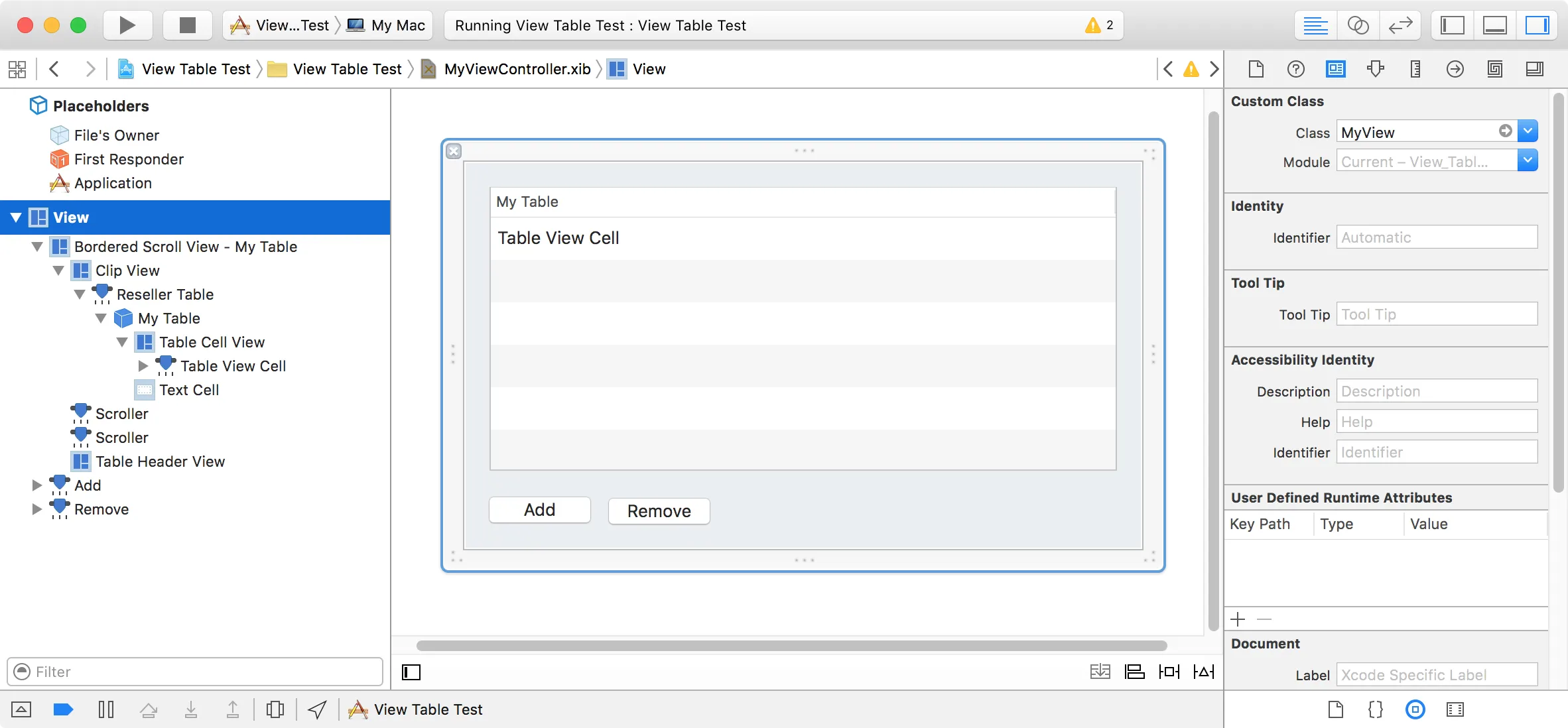Click the yellow warning issue indicator in activity bar
This screenshot has width=1568, height=728.
click(1093, 25)
